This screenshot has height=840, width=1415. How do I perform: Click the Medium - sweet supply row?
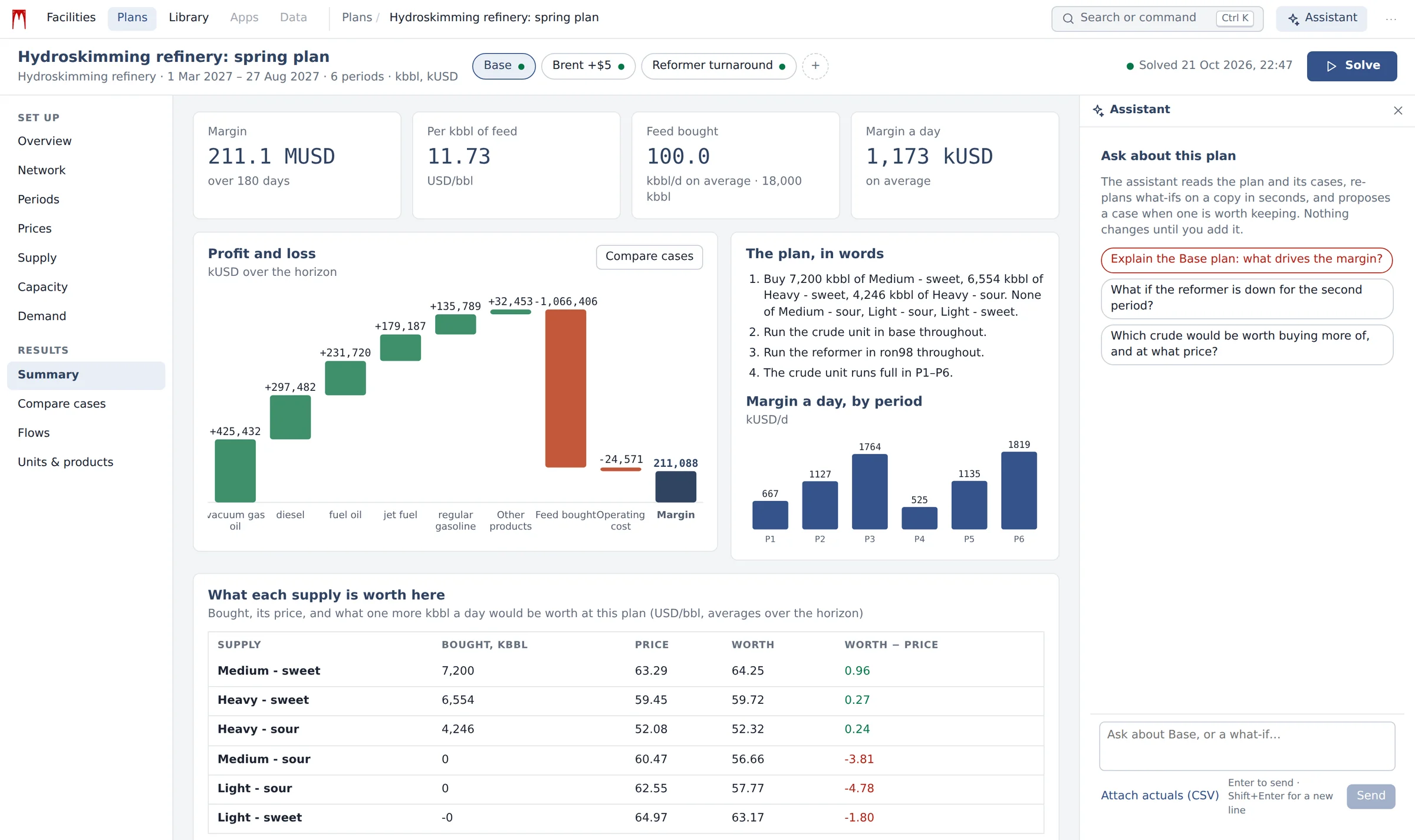point(626,671)
